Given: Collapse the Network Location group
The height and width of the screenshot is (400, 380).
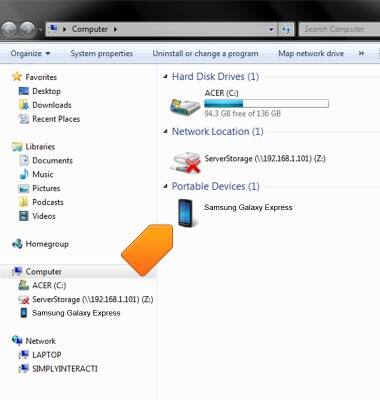Looking at the screenshot, I should tap(165, 132).
